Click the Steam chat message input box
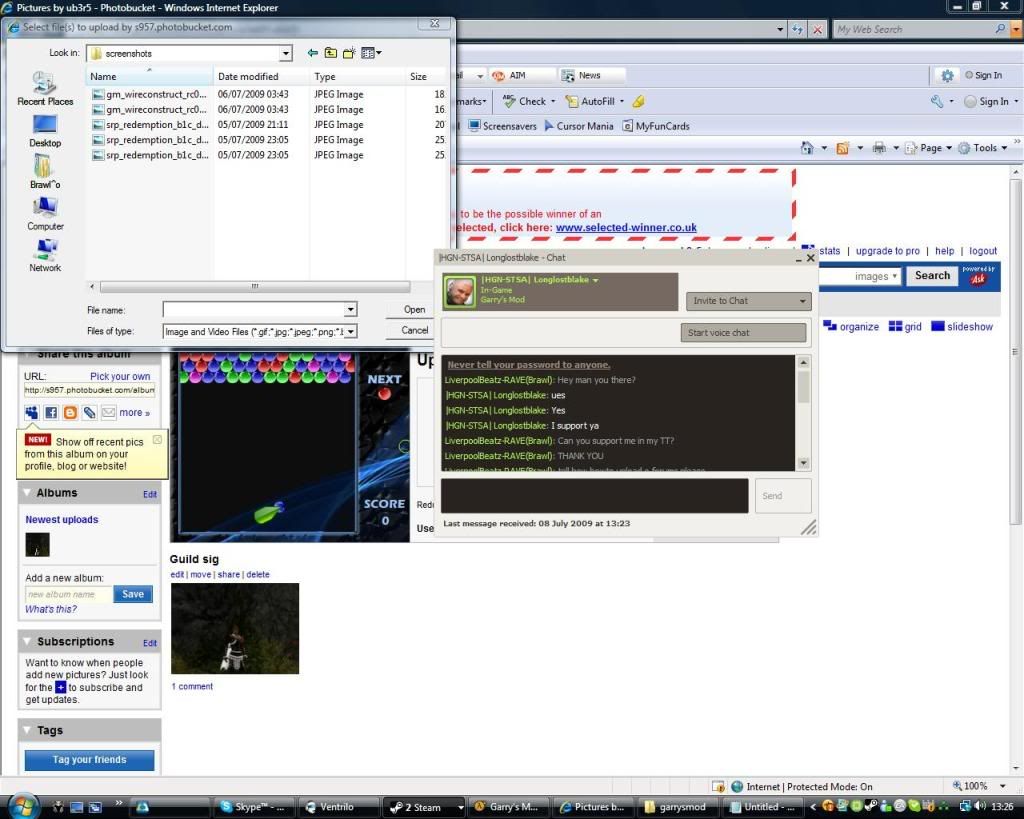The height and width of the screenshot is (819, 1024). pos(594,496)
